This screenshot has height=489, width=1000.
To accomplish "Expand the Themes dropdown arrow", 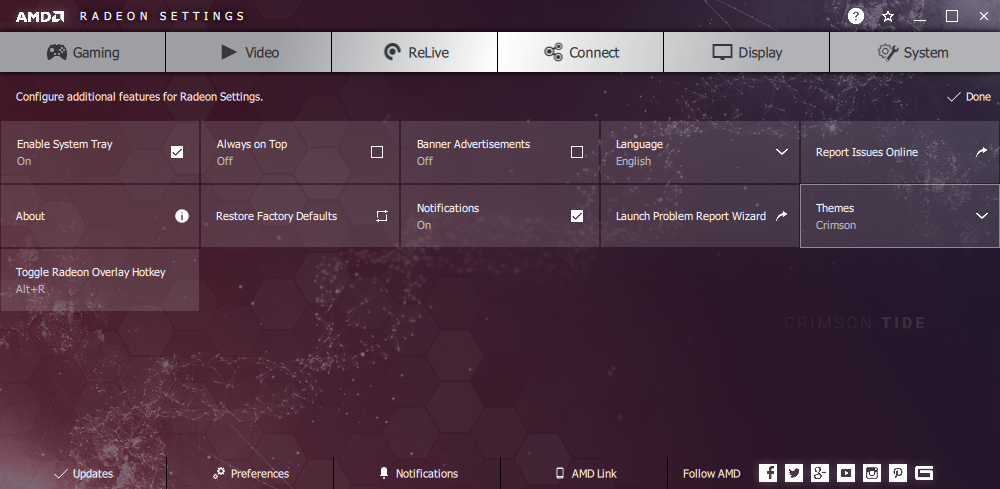I will pos(982,216).
